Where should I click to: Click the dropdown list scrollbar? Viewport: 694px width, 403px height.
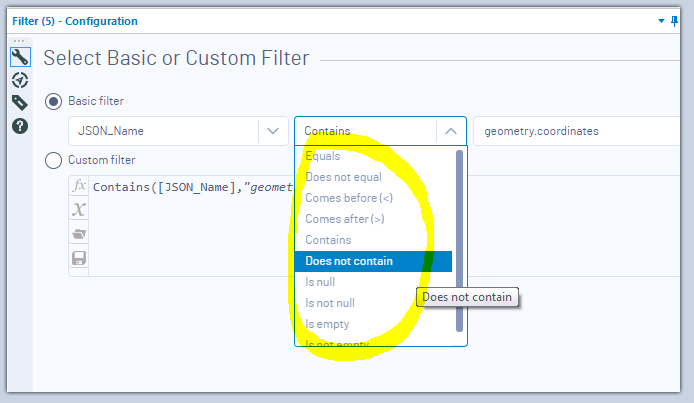point(459,240)
